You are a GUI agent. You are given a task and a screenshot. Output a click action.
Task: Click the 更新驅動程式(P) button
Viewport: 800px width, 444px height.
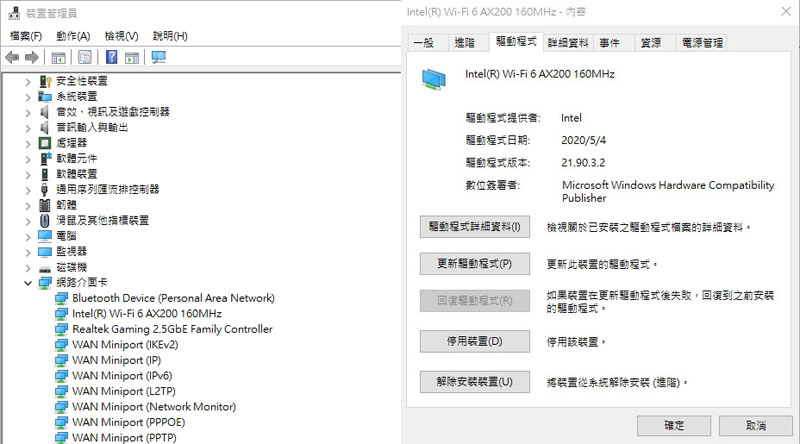474,264
